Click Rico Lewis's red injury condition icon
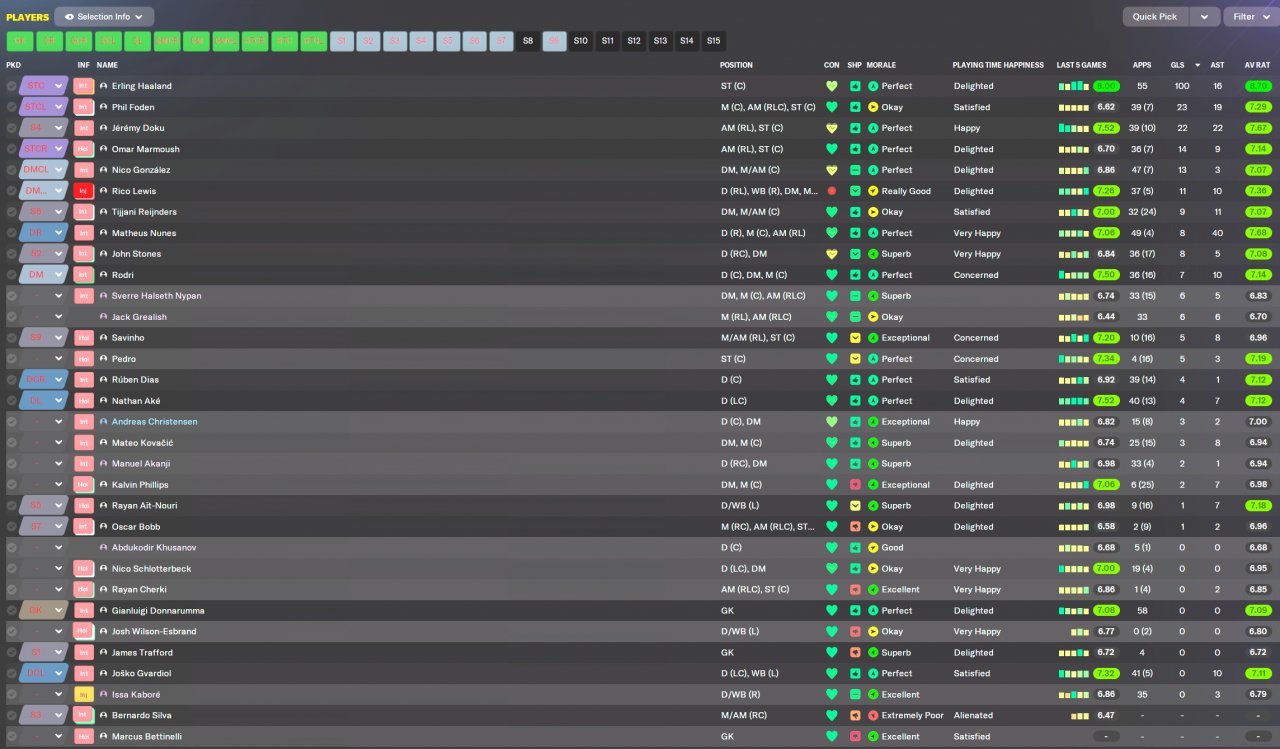1280x749 pixels. tap(831, 191)
